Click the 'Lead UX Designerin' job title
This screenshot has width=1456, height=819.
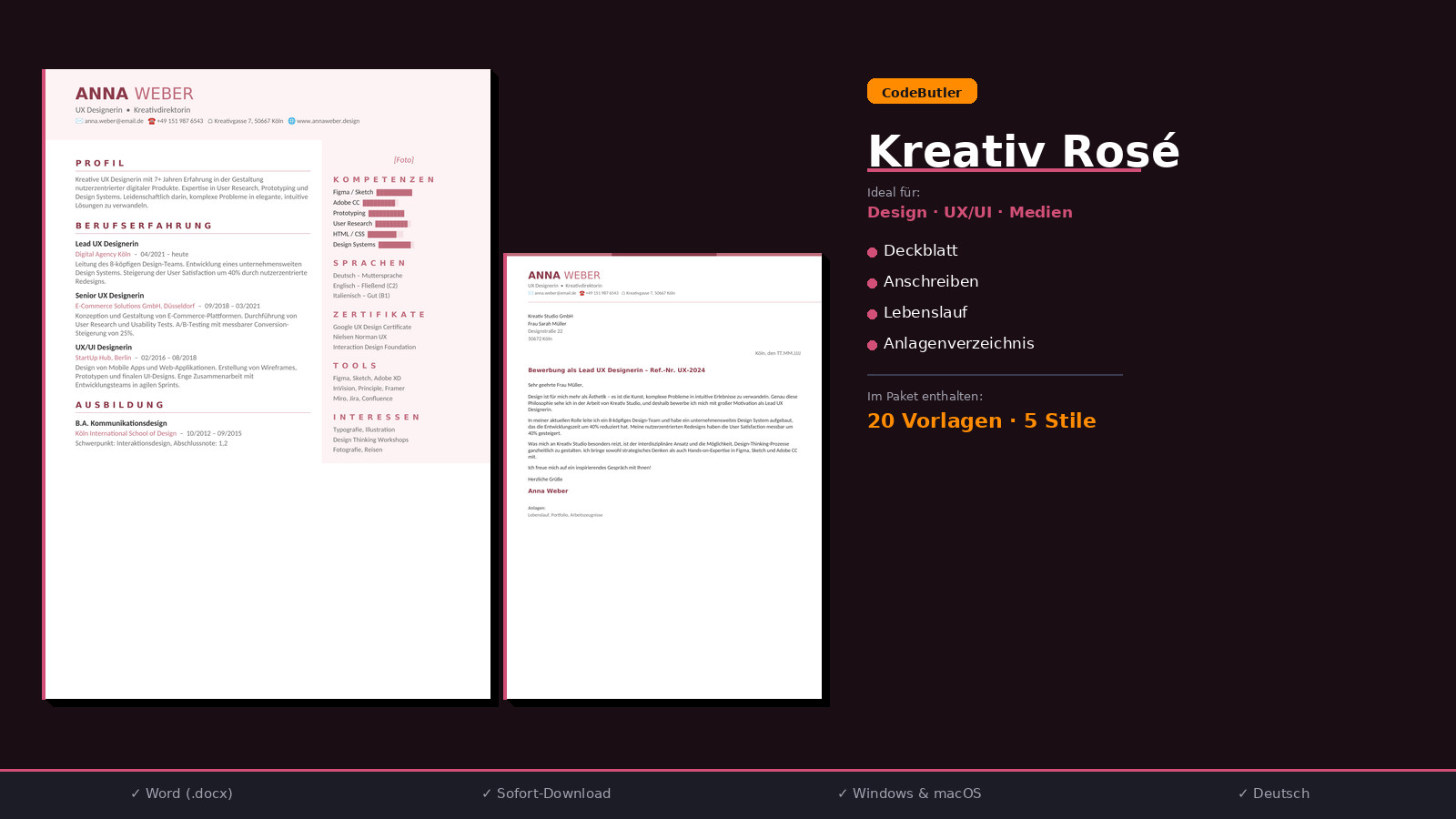tap(106, 244)
